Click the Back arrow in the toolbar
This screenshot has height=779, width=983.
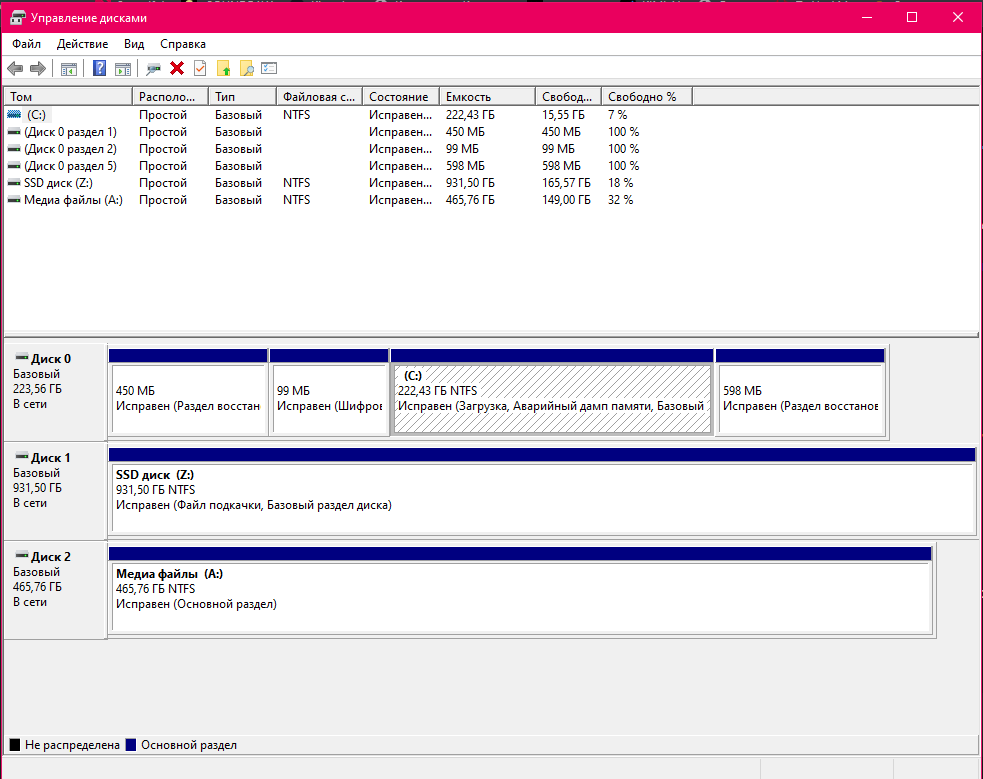(15, 68)
